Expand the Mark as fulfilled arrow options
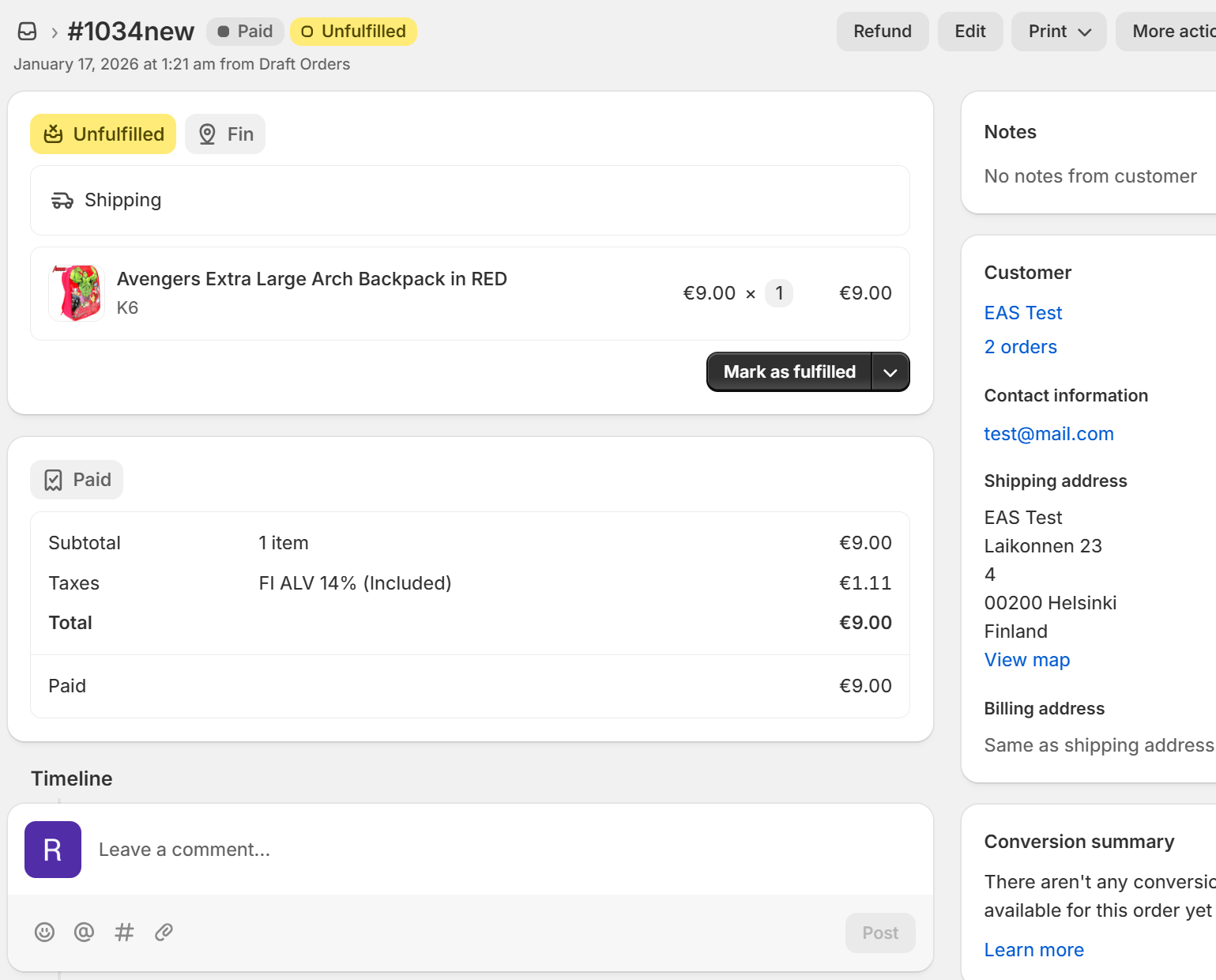 (x=890, y=372)
